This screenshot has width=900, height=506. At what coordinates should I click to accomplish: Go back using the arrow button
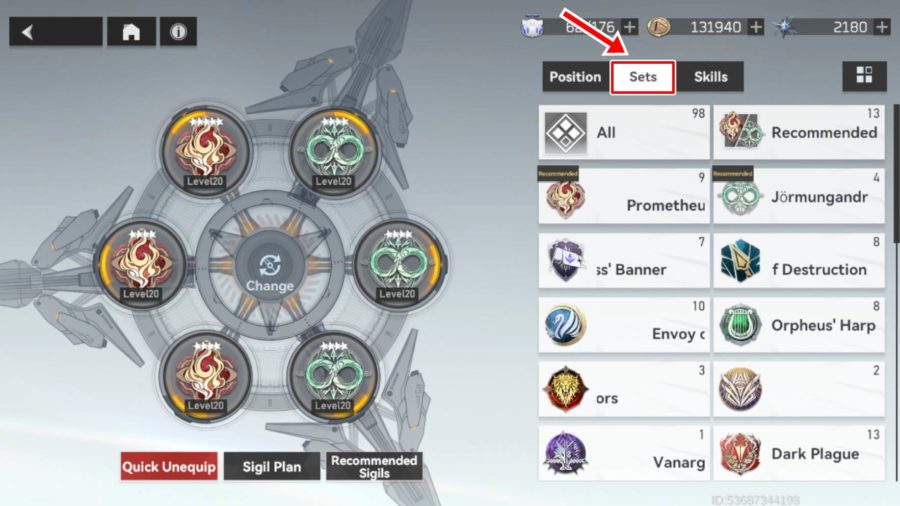coord(56,32)
